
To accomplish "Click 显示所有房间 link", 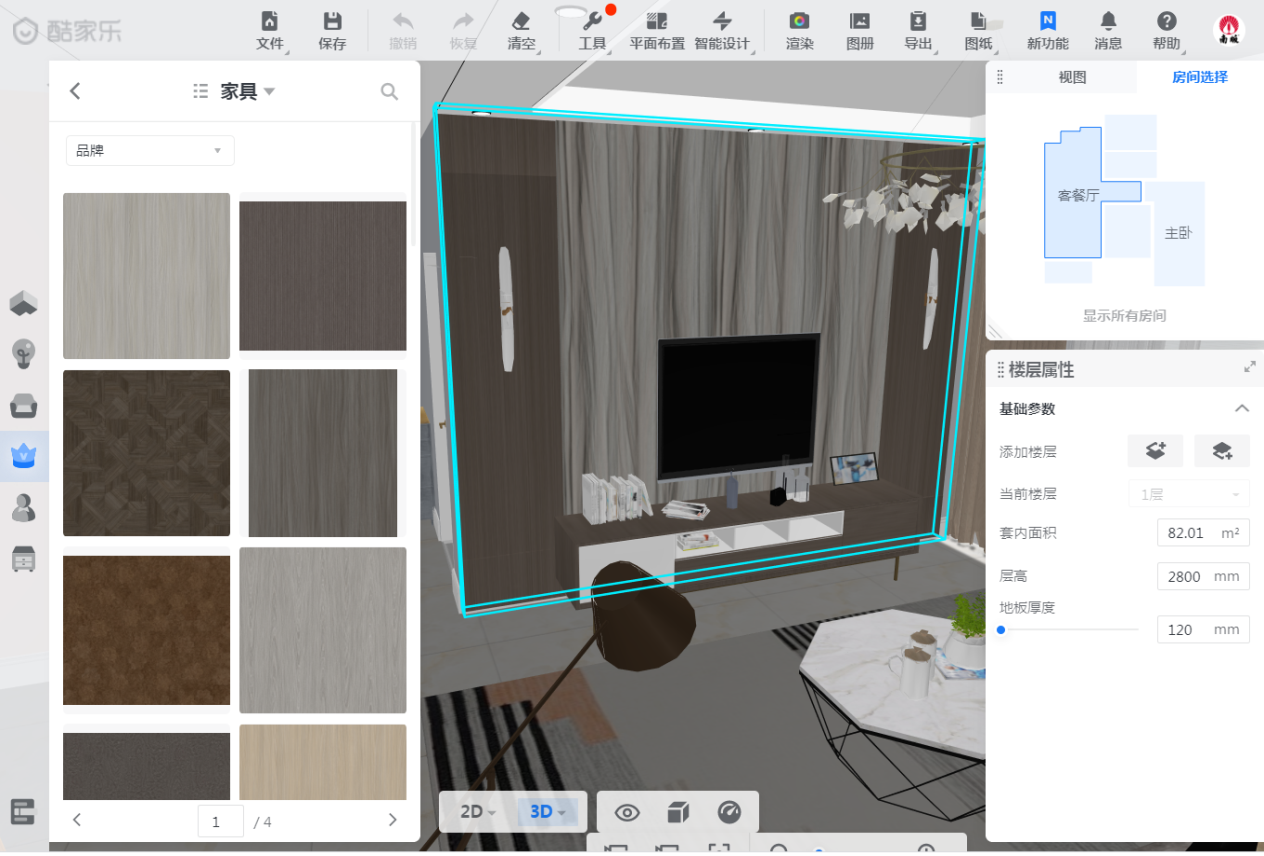I will pyautogui.click(x=1124, y=316).
